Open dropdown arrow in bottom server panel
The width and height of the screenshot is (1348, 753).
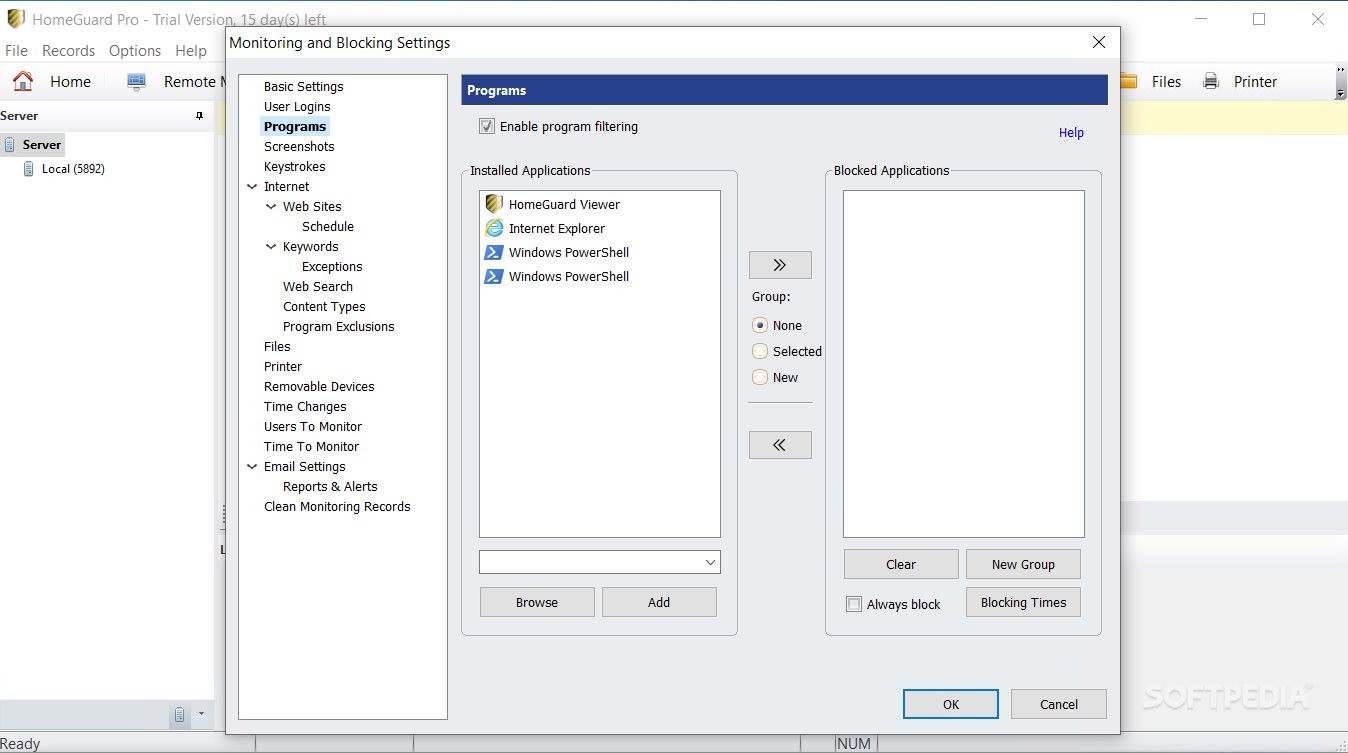point(201,714)
